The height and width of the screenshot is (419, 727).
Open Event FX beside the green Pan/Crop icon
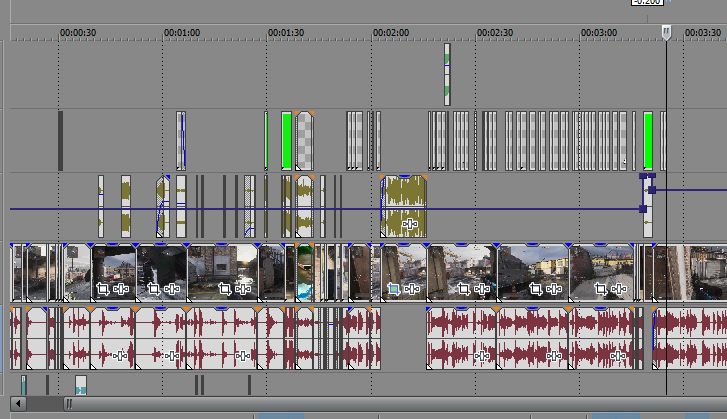412,289
